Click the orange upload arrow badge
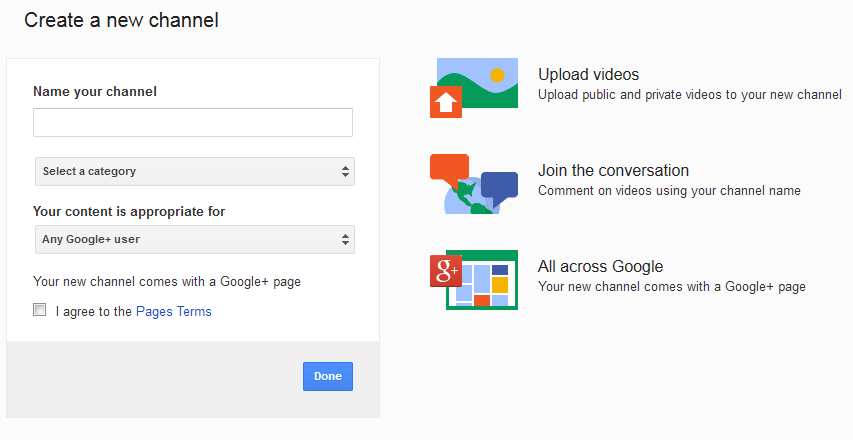 click(x=443, y=102)
